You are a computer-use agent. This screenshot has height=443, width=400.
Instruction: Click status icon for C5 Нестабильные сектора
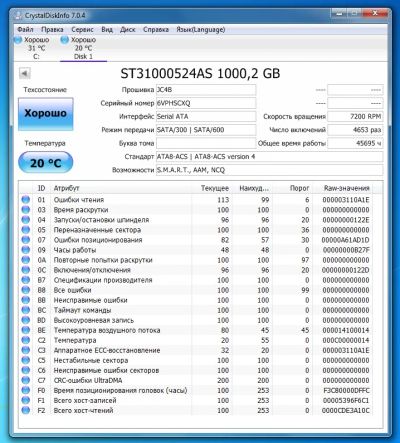[x=26, y=360]
